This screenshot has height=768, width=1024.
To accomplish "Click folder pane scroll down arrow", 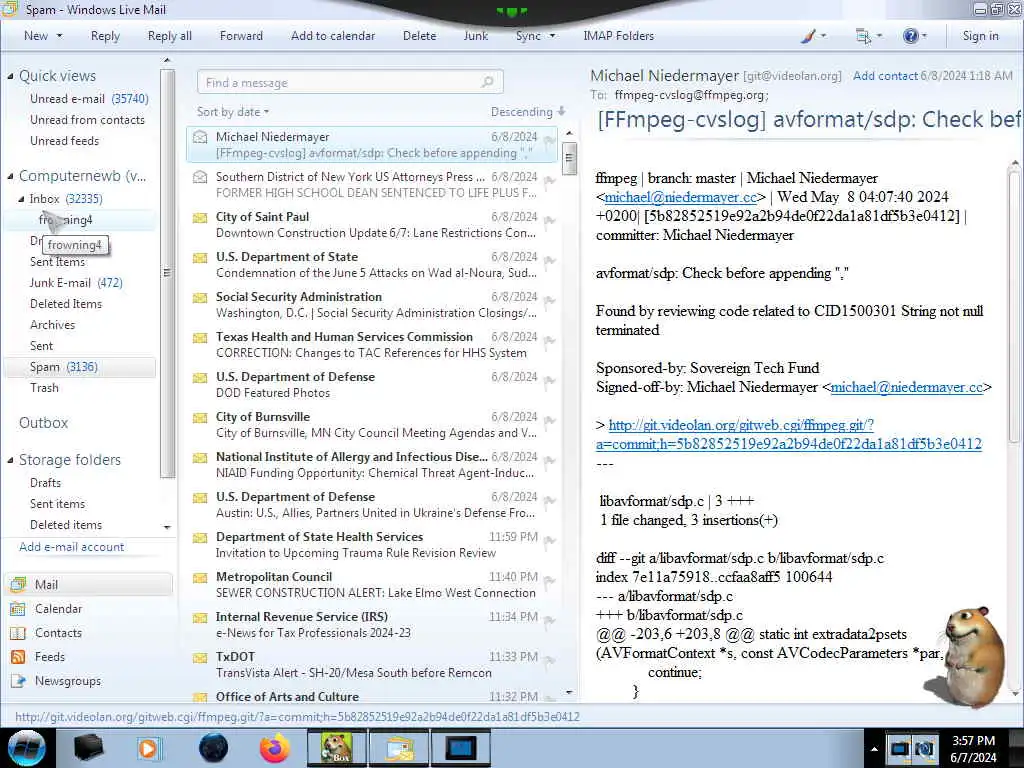I will pyautogui.click(x=167, y=527).
